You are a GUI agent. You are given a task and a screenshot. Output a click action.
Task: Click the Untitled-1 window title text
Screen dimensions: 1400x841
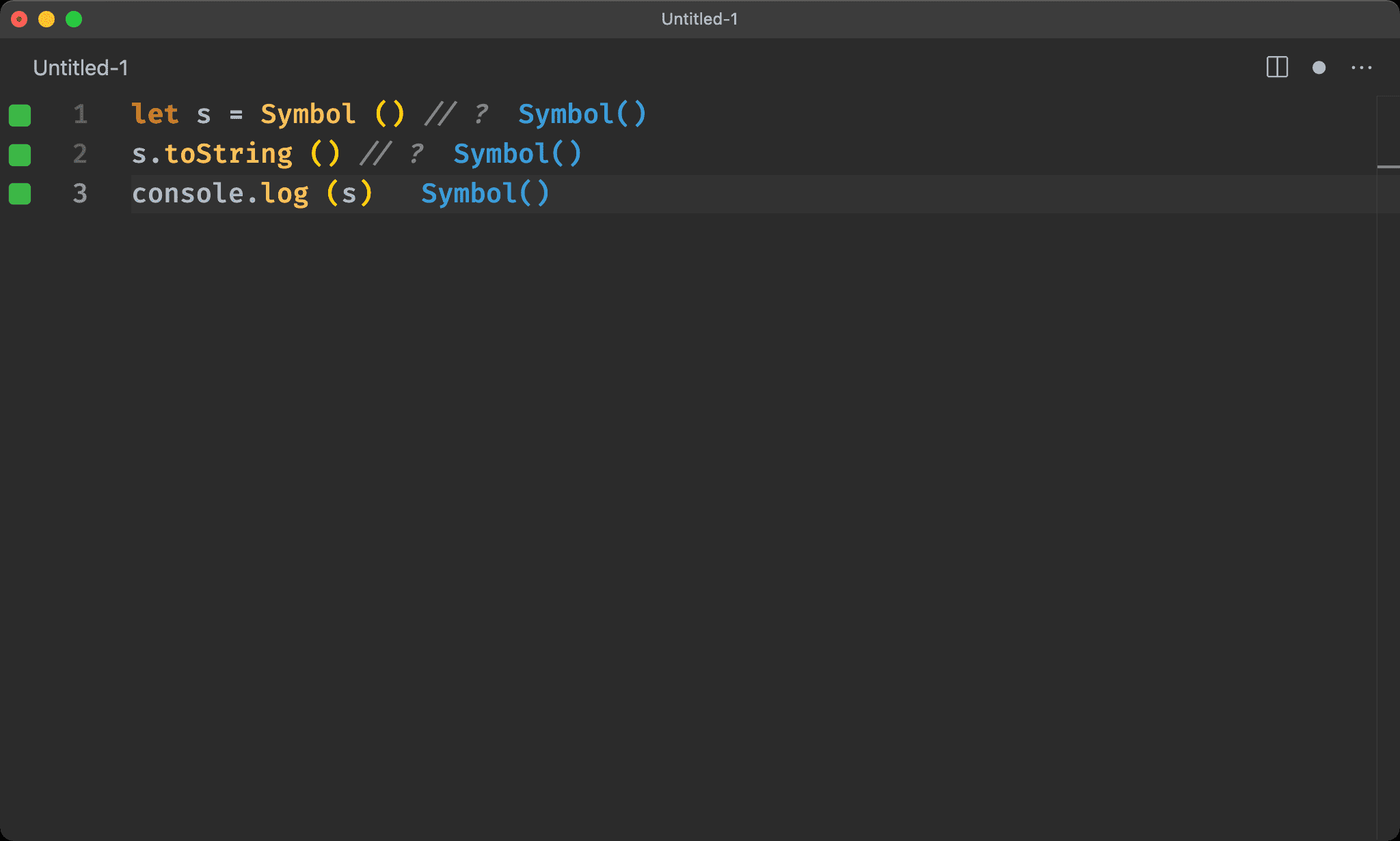pyautogui.click(x=699, y=19)
